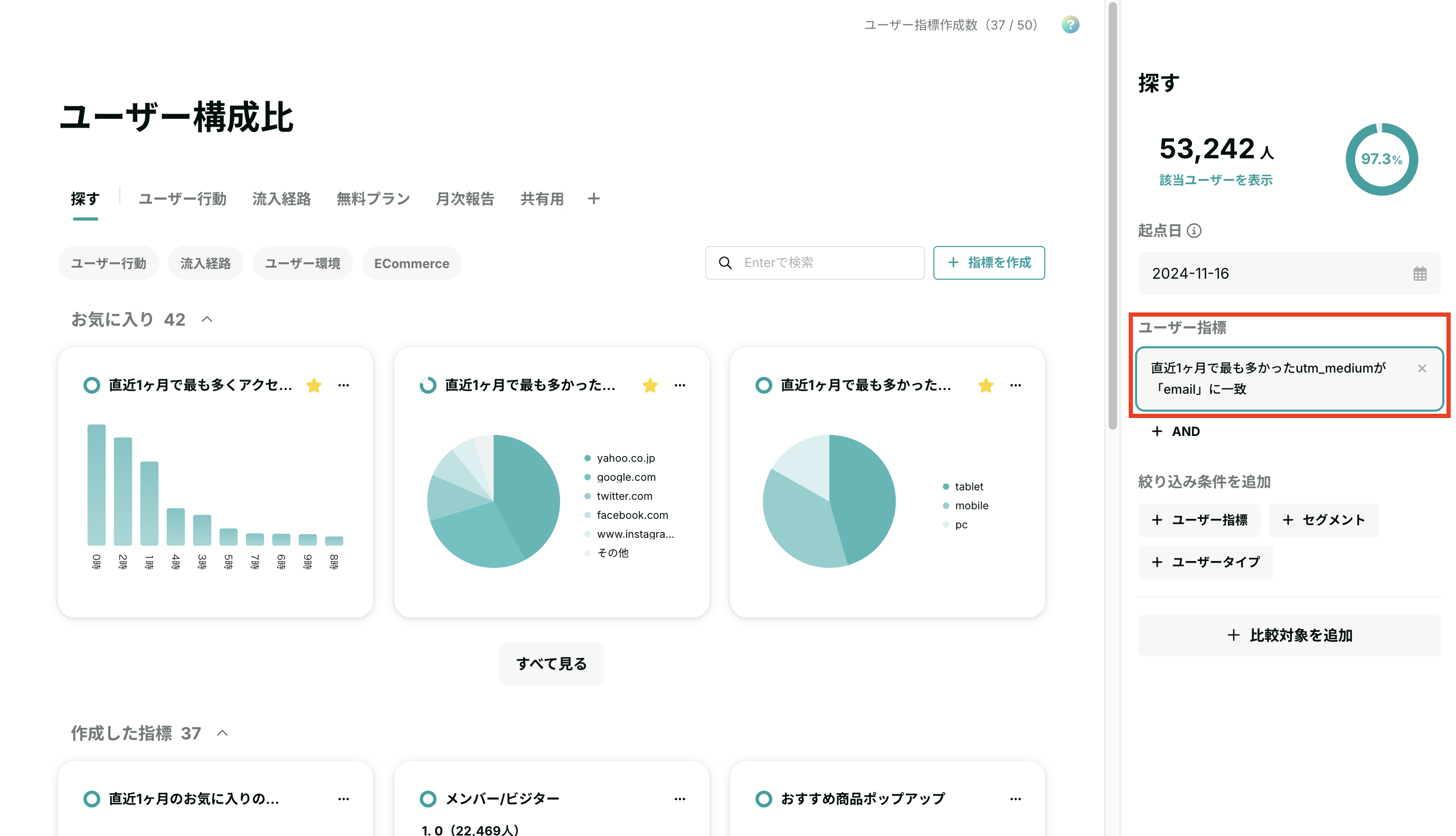This screenshot has height=836, width=1456.
Task: Add an AND condition
Action: (x=1176, y=432)
